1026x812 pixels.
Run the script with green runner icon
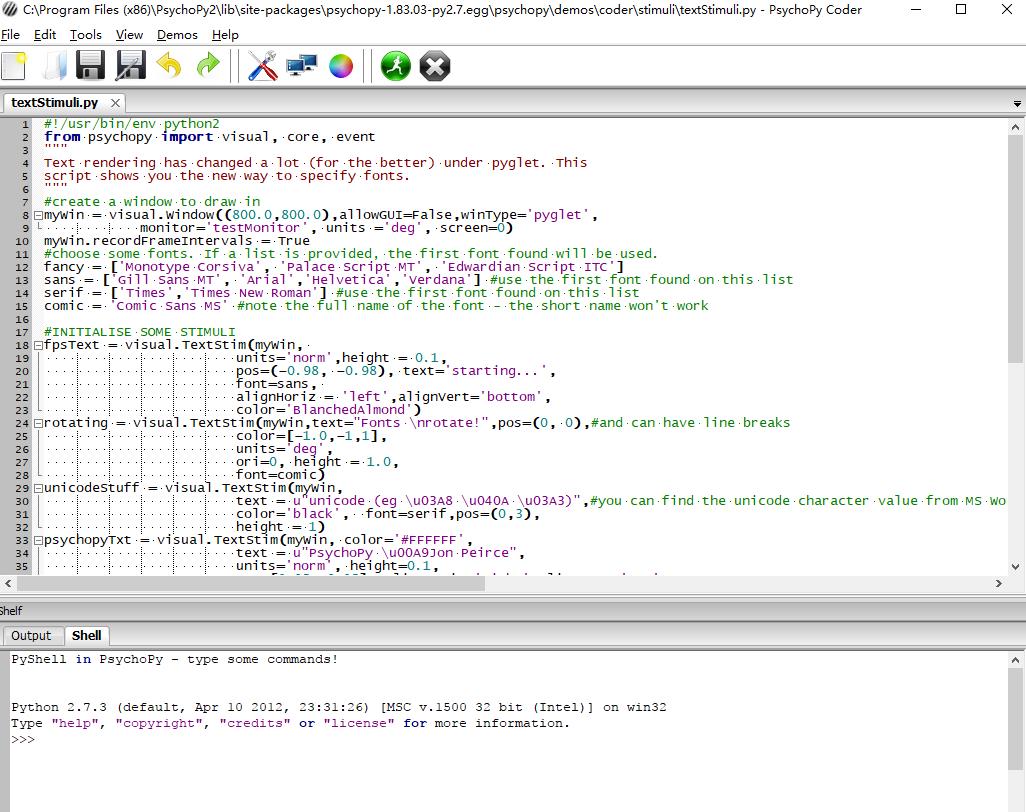click(x=396, y=66)
